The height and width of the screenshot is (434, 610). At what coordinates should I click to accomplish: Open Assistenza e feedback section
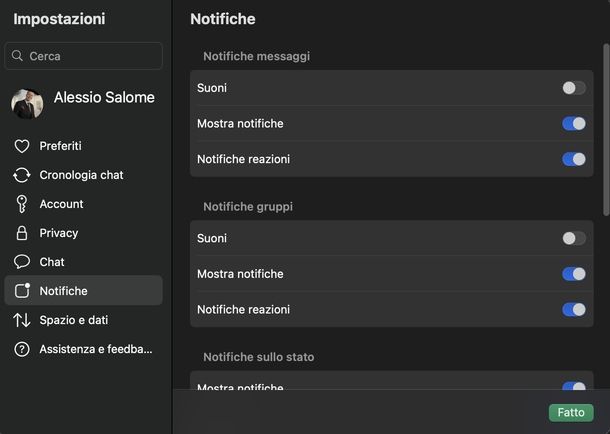[x=83, y=349]
